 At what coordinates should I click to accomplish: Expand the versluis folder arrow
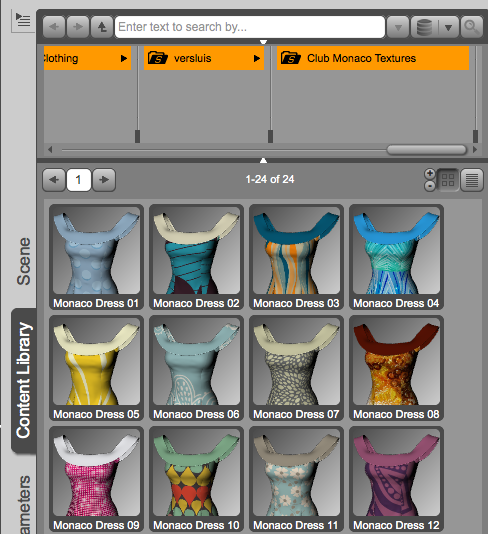257,59
